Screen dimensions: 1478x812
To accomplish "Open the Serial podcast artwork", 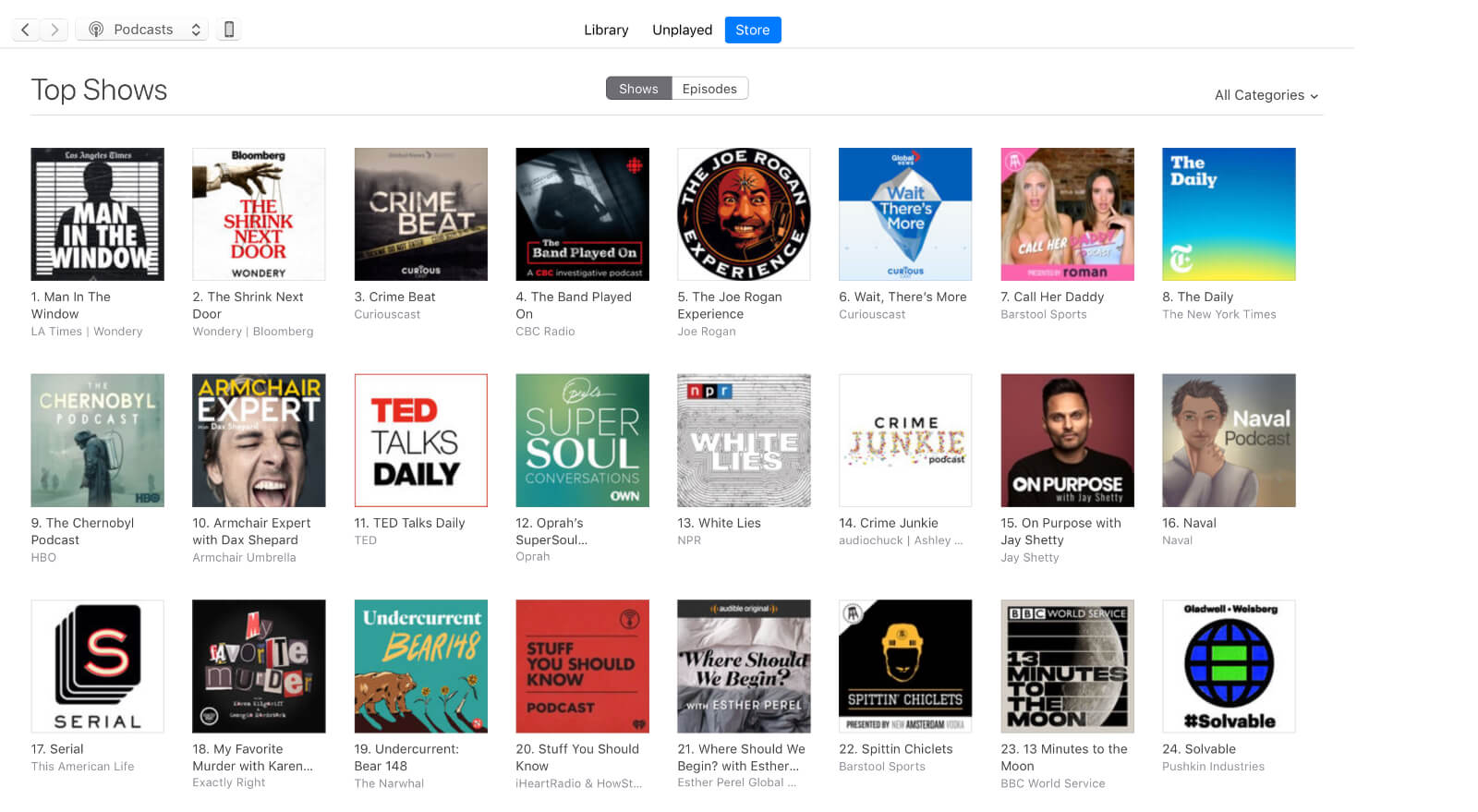I will point(97,666).
